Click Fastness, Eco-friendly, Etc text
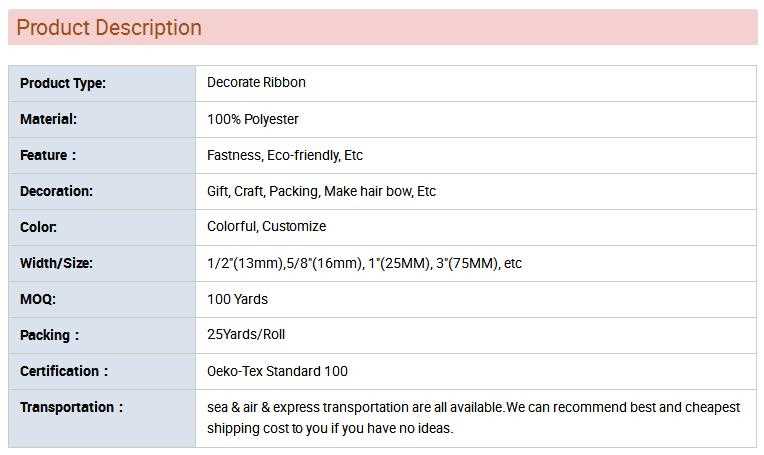This screenshot has height=455, width=764. [x=284, y=155]
